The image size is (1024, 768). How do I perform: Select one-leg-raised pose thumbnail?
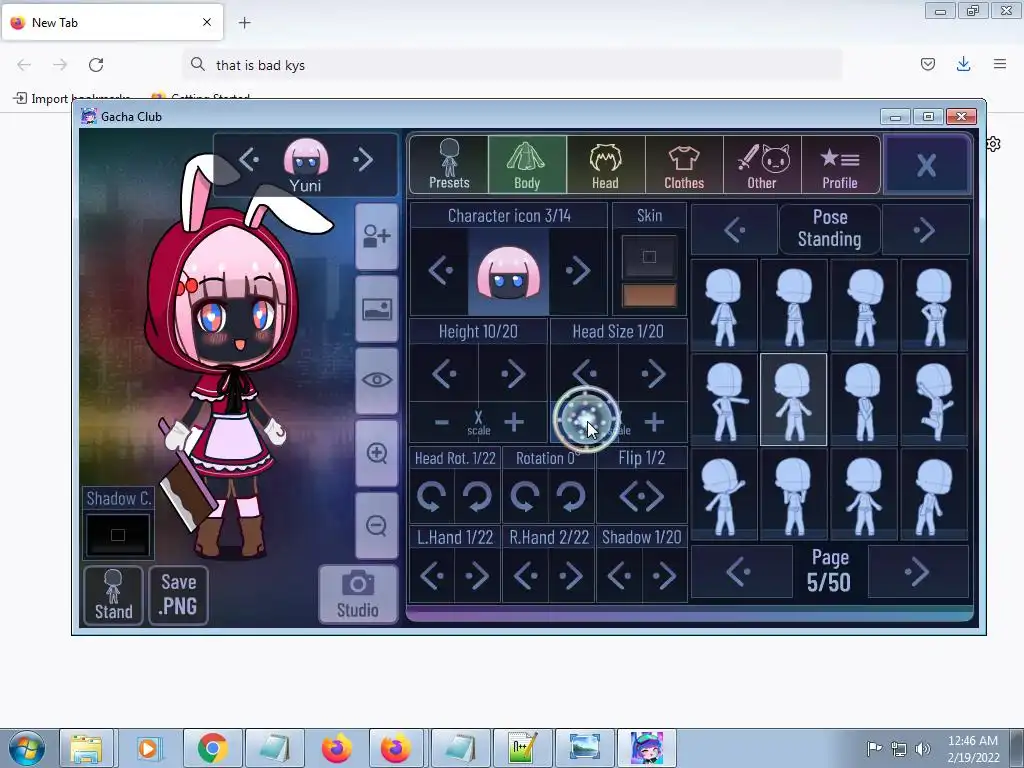point(934,400)
